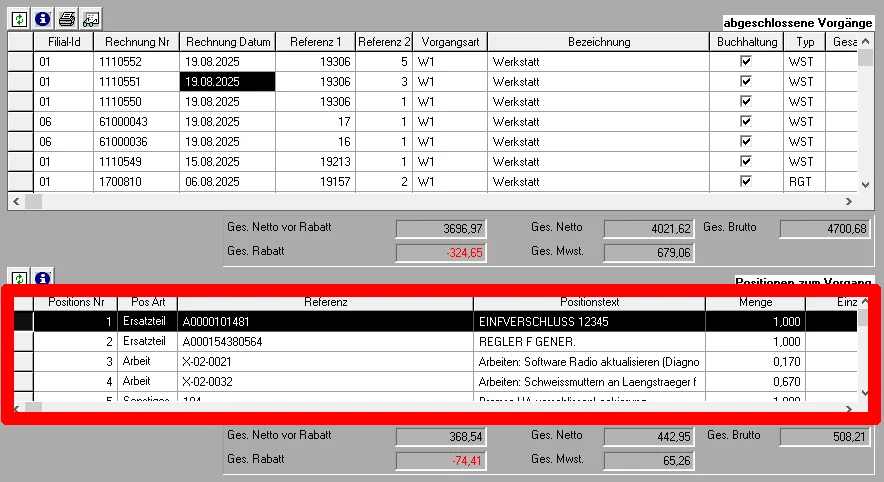Click Ges. Netto field showing 4021,62
The width and height of the screenshot is (884, 482).
[x=648, y=229]
